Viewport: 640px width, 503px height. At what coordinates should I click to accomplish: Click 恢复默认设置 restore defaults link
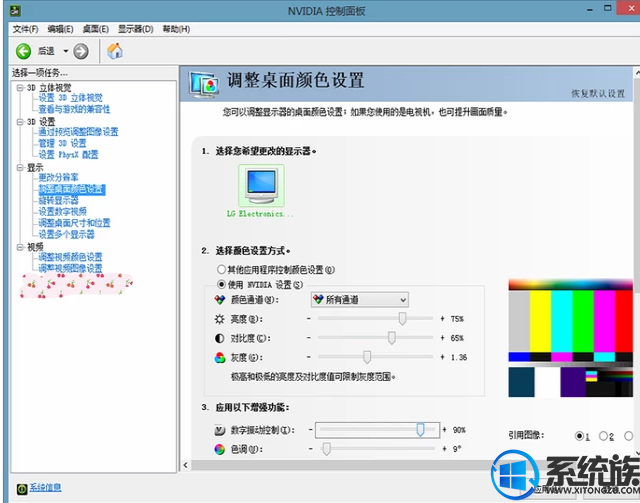(x=598, y=93)
